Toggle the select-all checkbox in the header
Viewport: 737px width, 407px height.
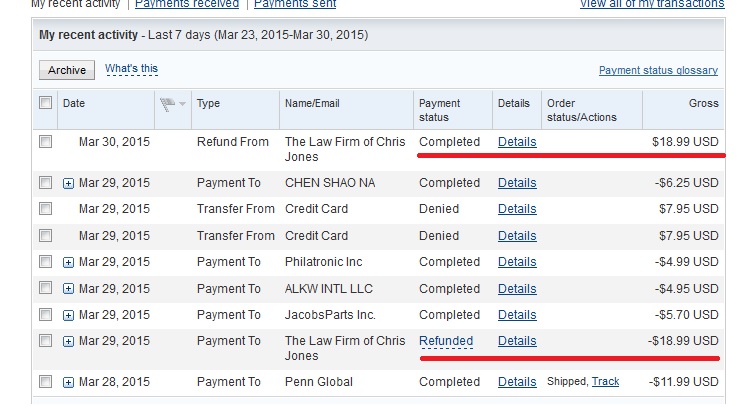click(46, 103)
